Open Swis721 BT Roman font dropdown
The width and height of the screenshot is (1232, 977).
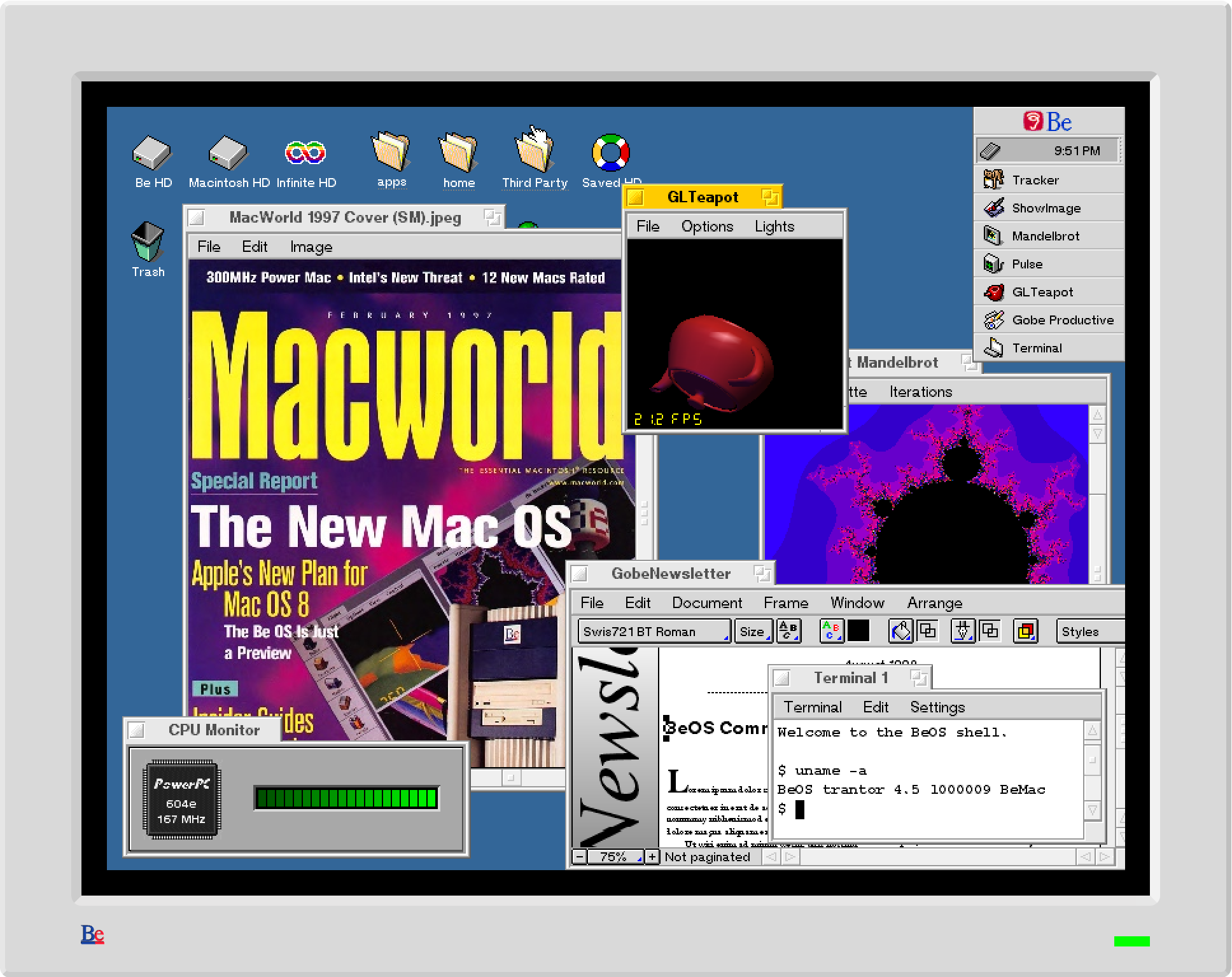(x=654, y=632)
